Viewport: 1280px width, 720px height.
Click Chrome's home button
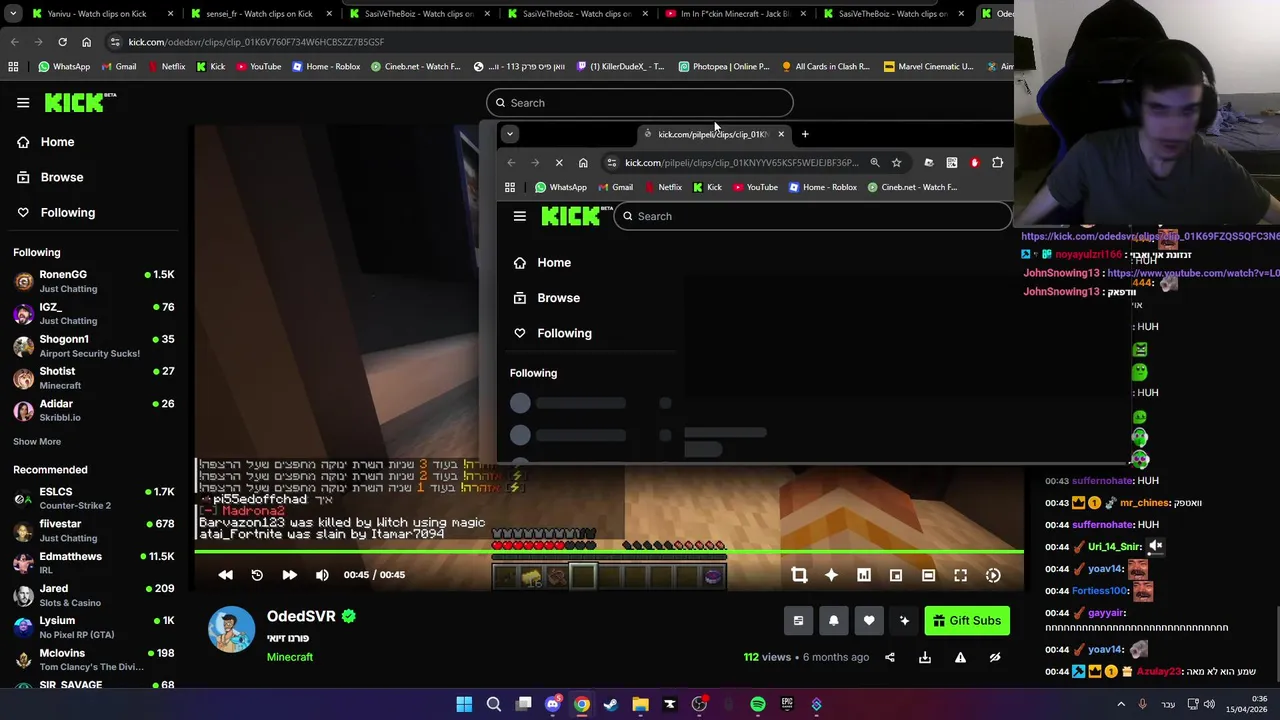tap(86, 42)
